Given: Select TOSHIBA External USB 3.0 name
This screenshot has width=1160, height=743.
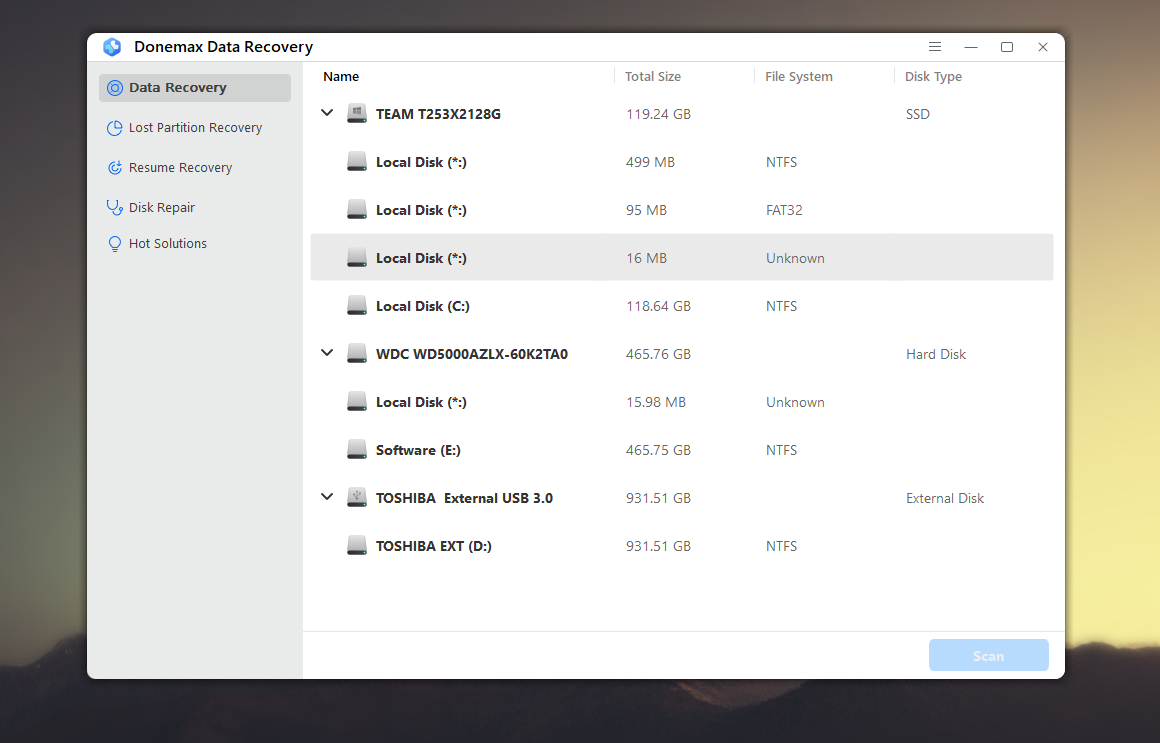Looking at the screenshot, I should [464, 498].
